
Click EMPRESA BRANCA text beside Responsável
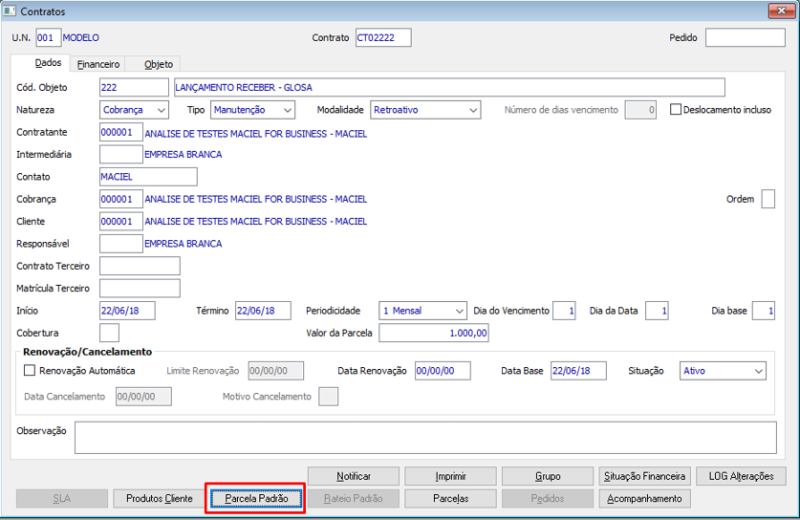pos(183,244)
